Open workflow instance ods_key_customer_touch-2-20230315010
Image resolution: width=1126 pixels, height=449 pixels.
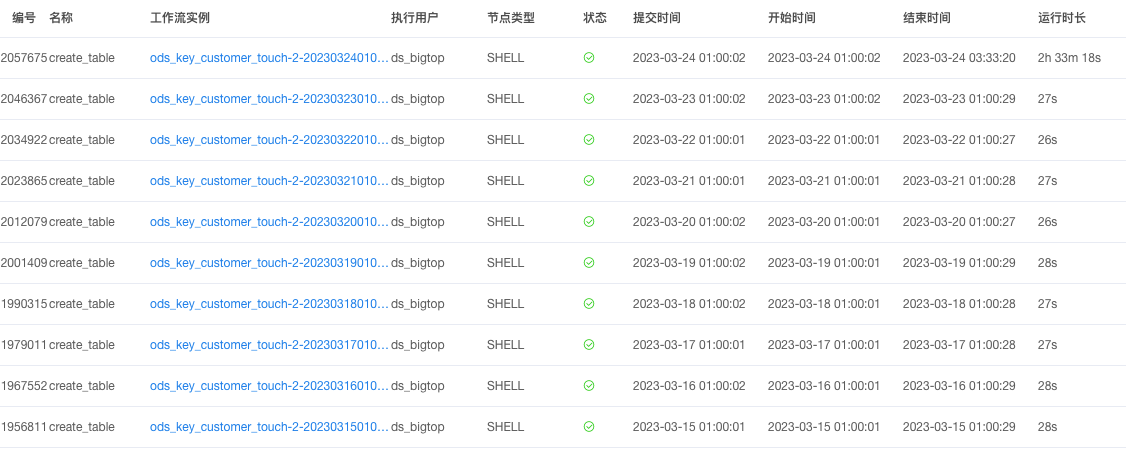click(x=269, y=427)
